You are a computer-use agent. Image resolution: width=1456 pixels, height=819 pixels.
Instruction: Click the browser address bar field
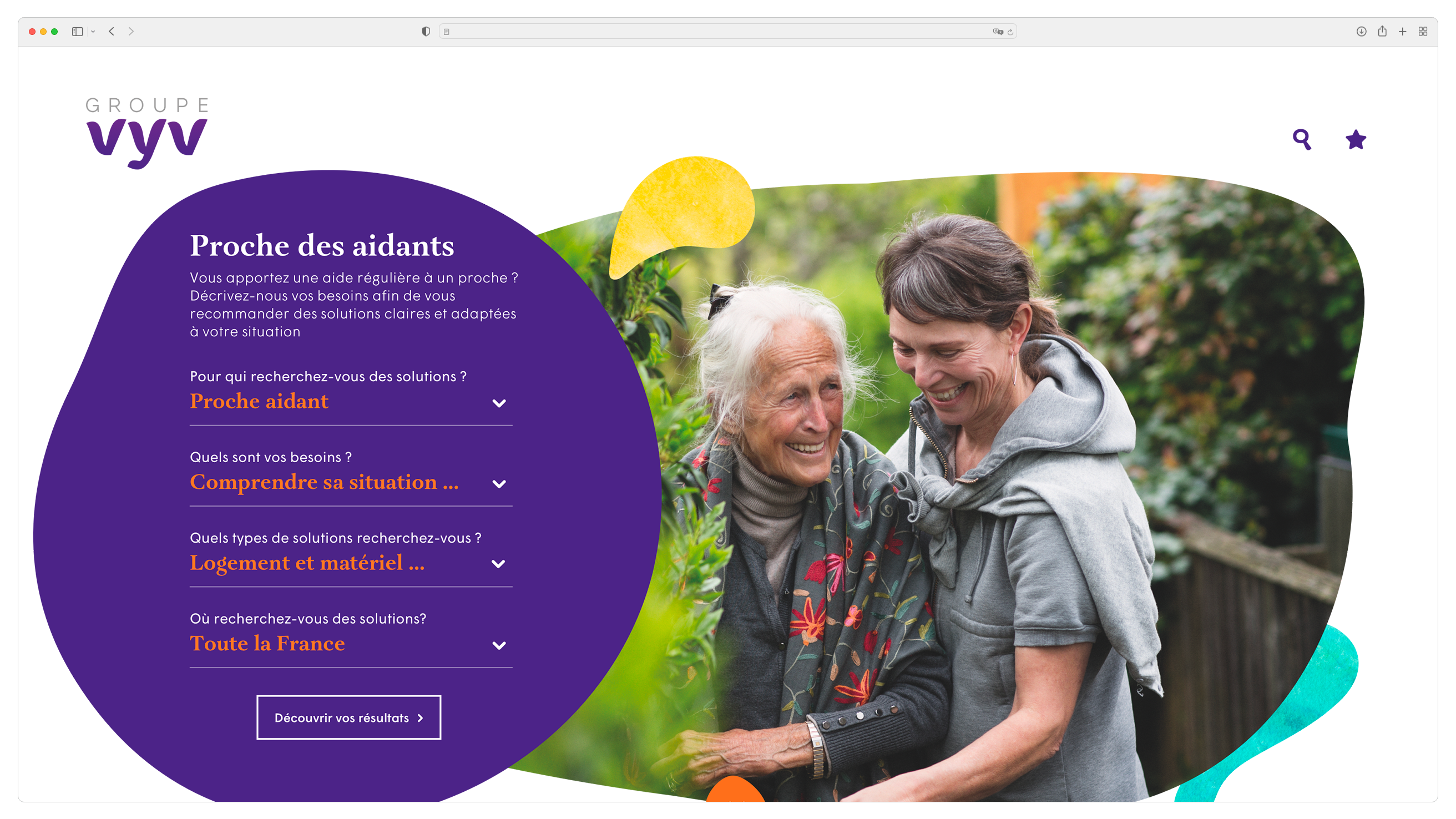pos(727,32)
